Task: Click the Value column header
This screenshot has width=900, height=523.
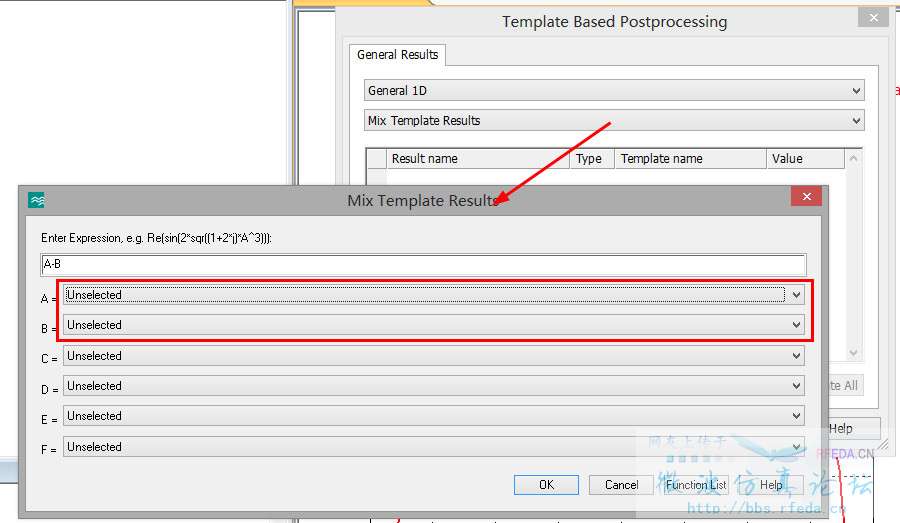Action: coord(805,158)
